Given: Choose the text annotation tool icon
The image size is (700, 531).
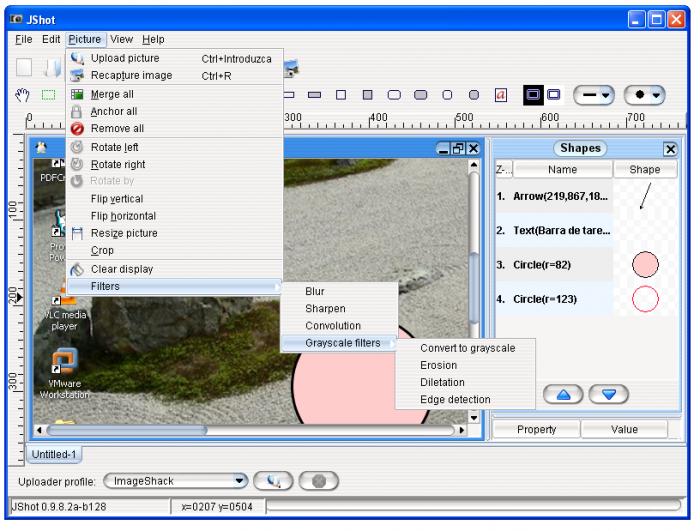Looking at the screenshot, I should tap(500, 95).
